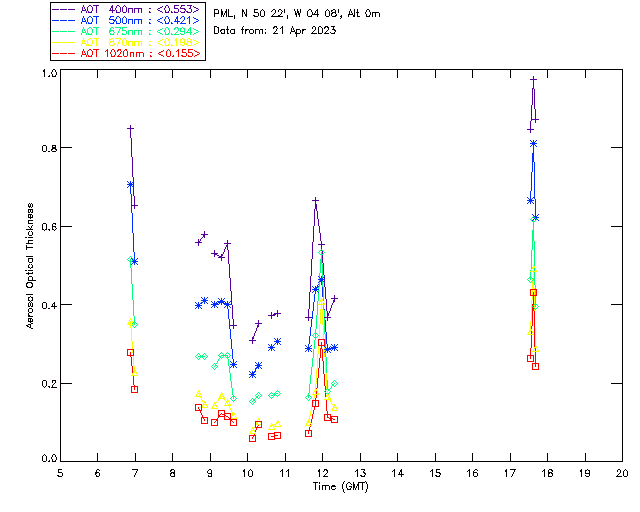Click the green diamond peak near 12 GMT
640x512 pixels.
(321, 253)
